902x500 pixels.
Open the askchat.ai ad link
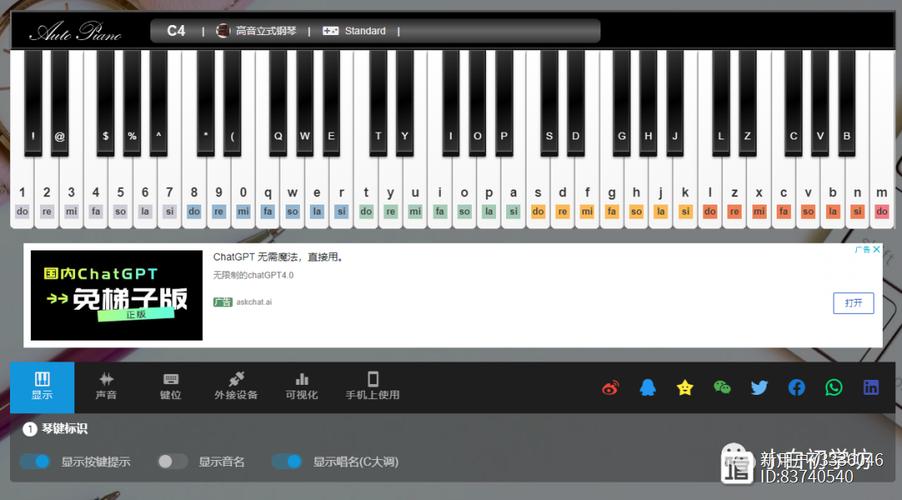click(x=254, y=302)
